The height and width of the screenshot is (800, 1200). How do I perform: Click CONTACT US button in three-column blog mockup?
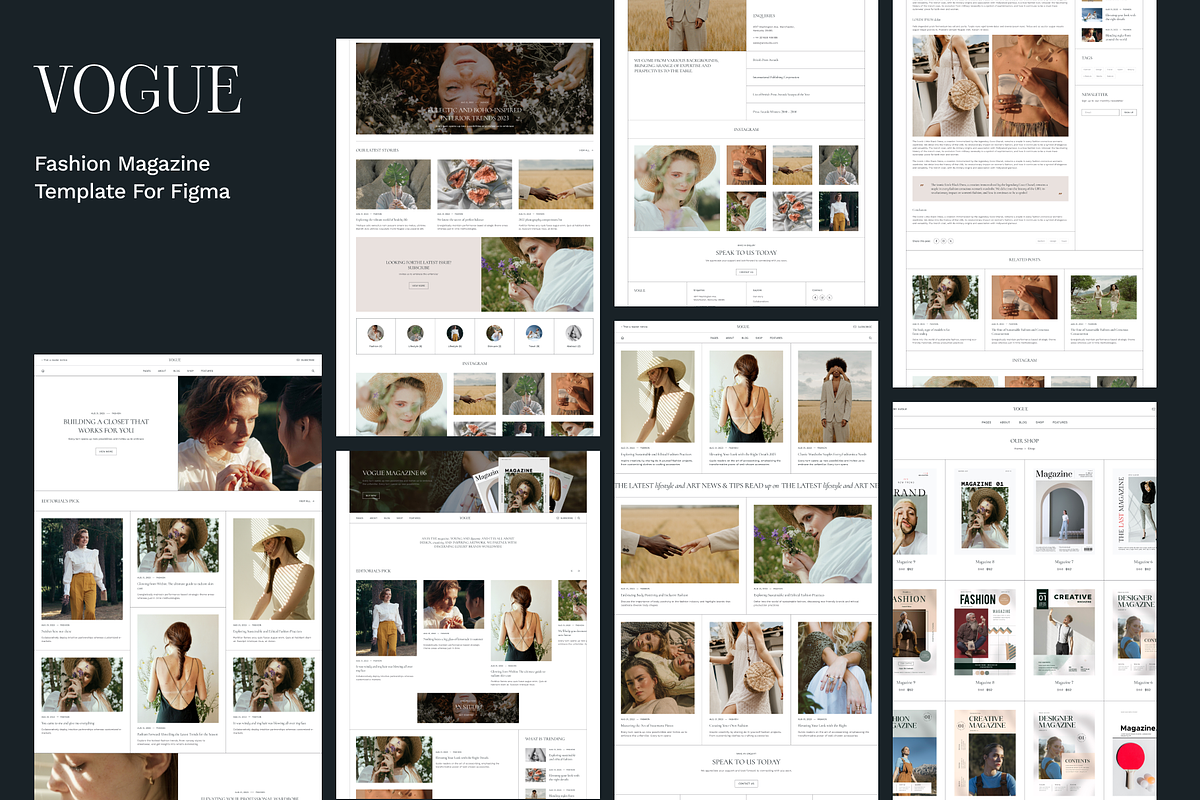pyautogui.click(x=746, y=784)
